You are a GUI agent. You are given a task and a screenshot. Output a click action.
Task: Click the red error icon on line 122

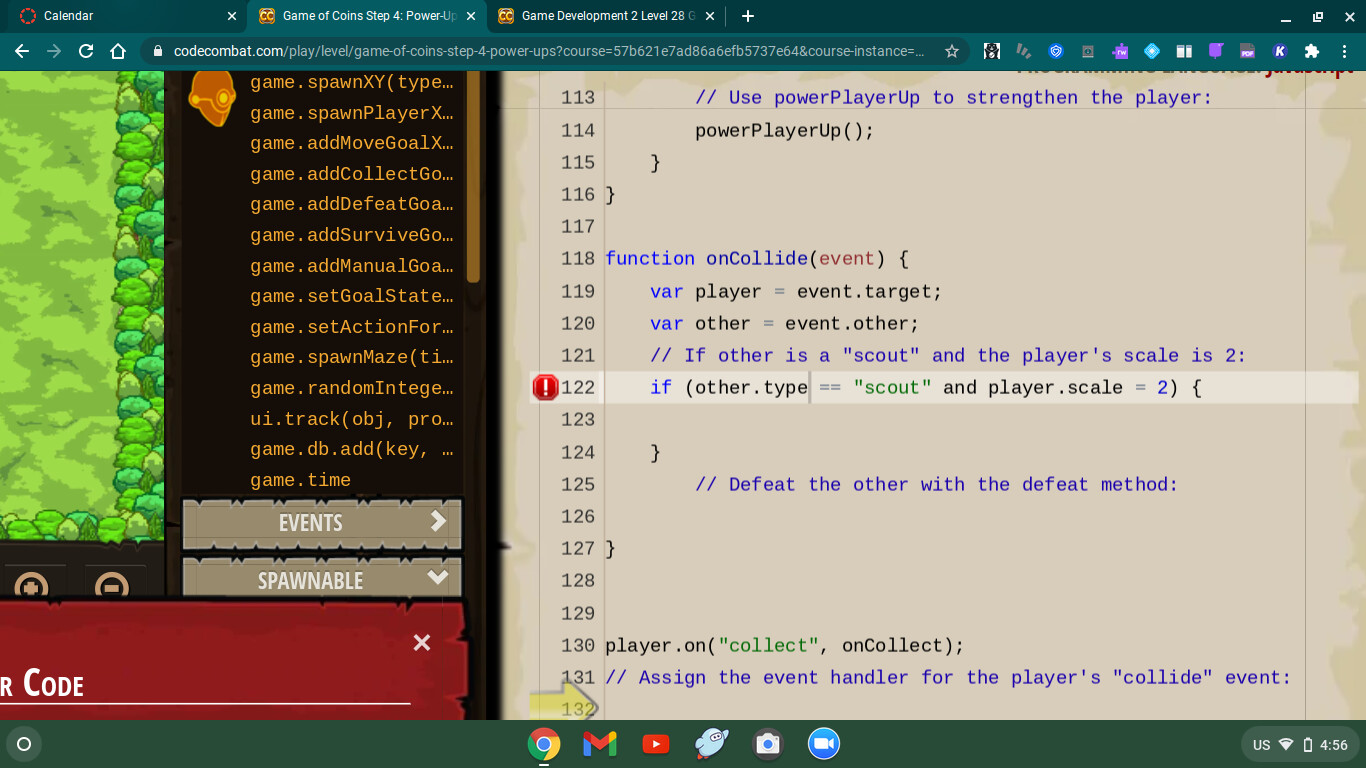[545, 387]
